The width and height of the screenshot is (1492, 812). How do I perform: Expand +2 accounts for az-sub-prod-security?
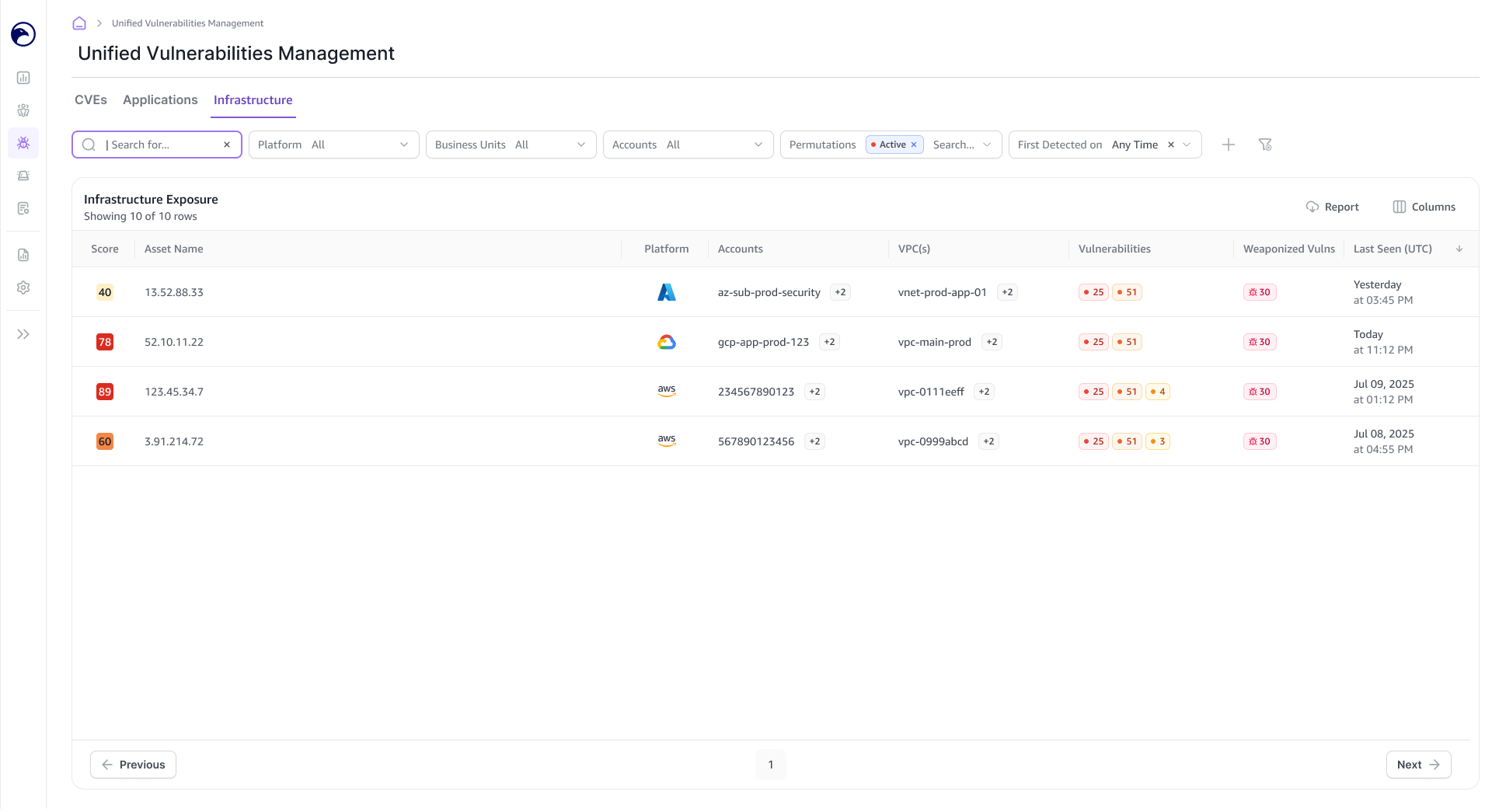840,292
